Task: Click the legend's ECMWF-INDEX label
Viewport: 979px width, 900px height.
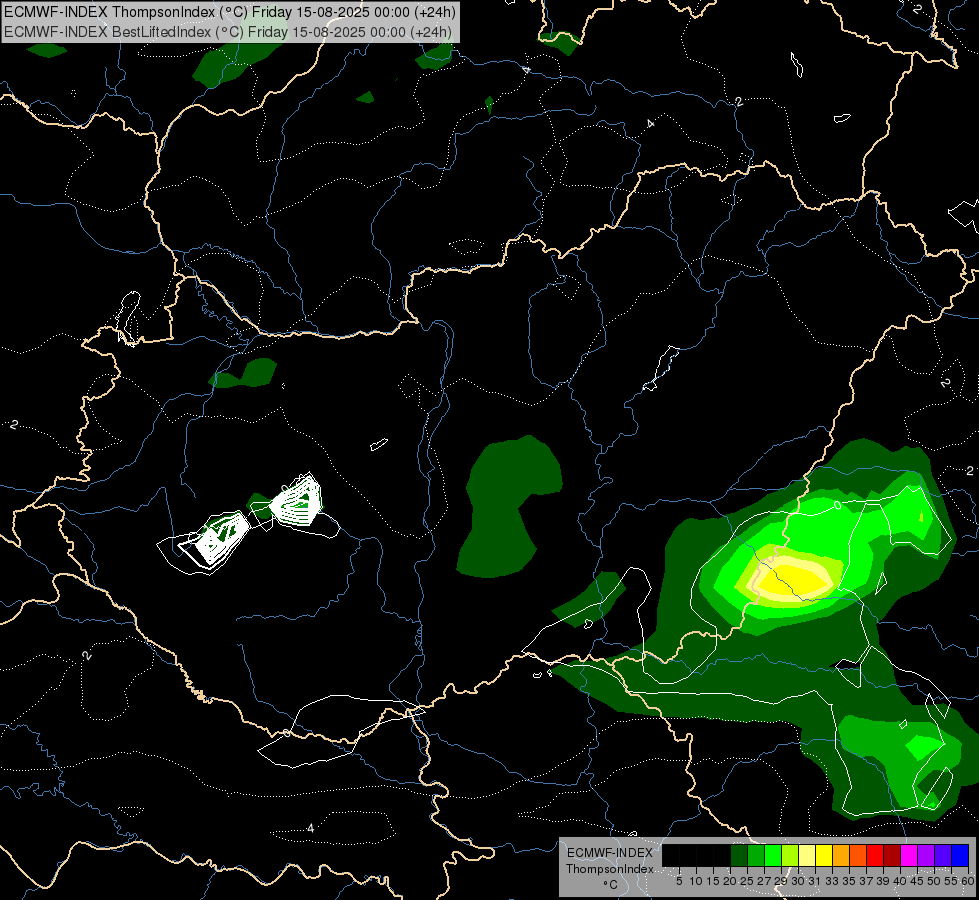Action: point(610,853)
